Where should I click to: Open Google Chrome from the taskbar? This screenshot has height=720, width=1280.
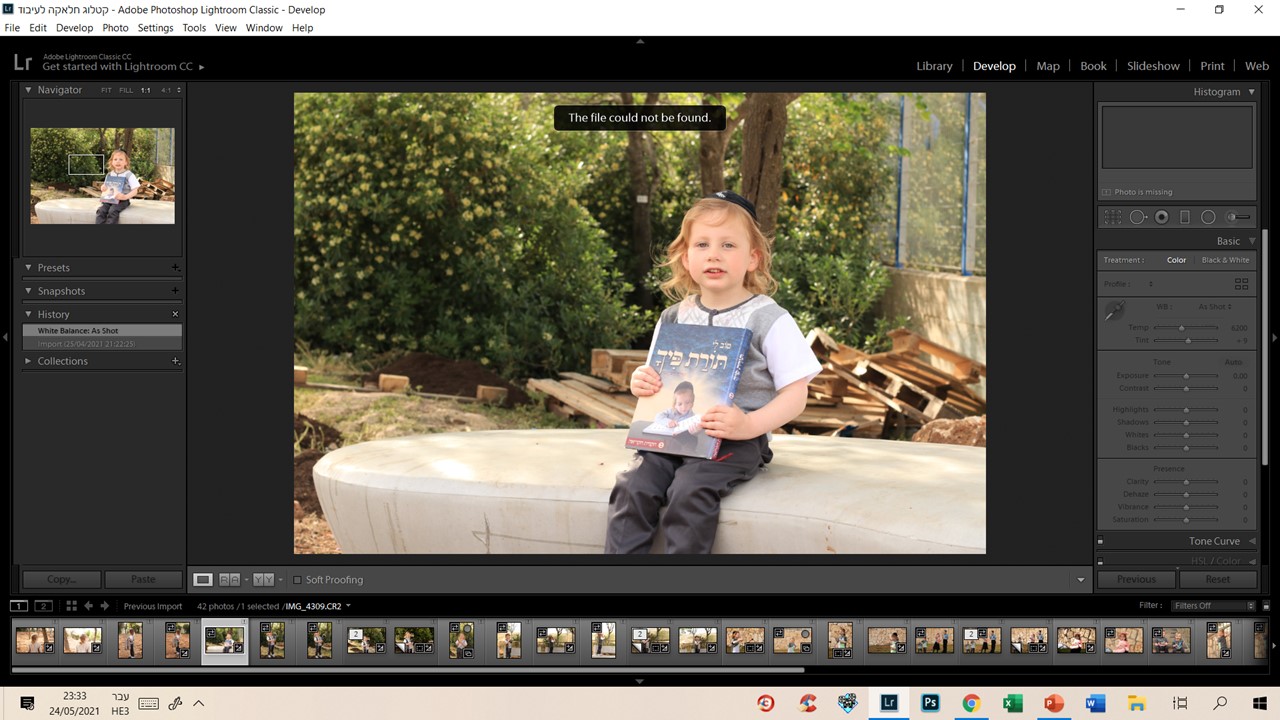point(971,703)
